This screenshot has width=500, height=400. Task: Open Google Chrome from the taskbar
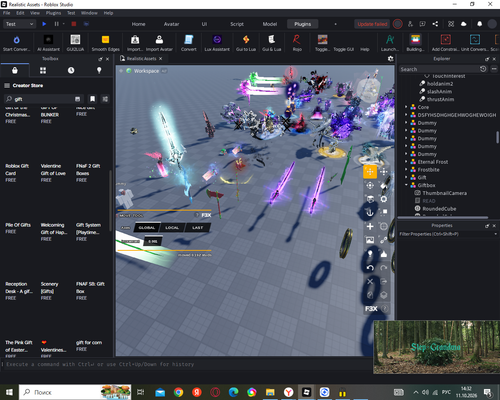pos(179,392)
